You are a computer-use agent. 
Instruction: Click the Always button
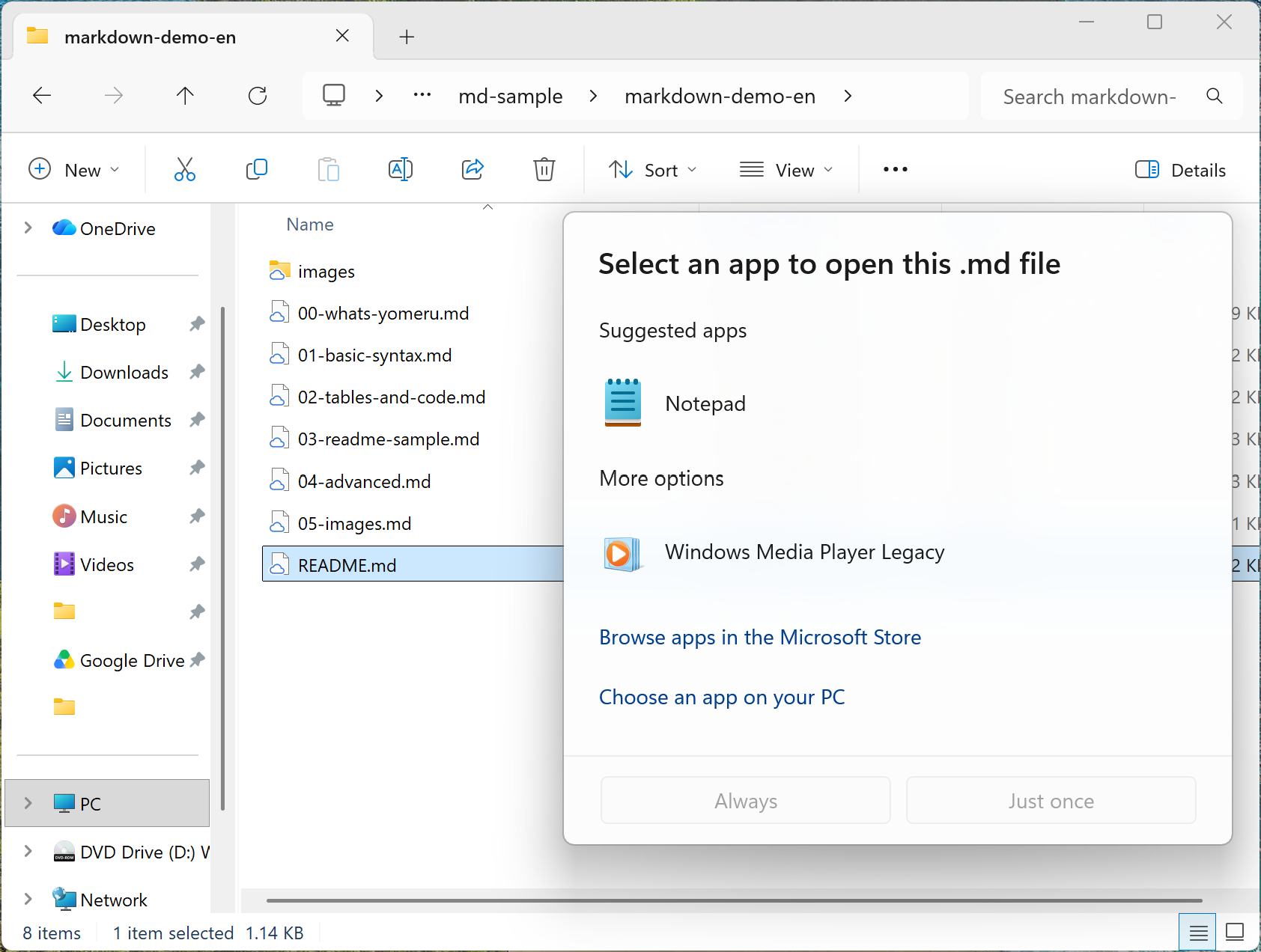tap(746, 801)
